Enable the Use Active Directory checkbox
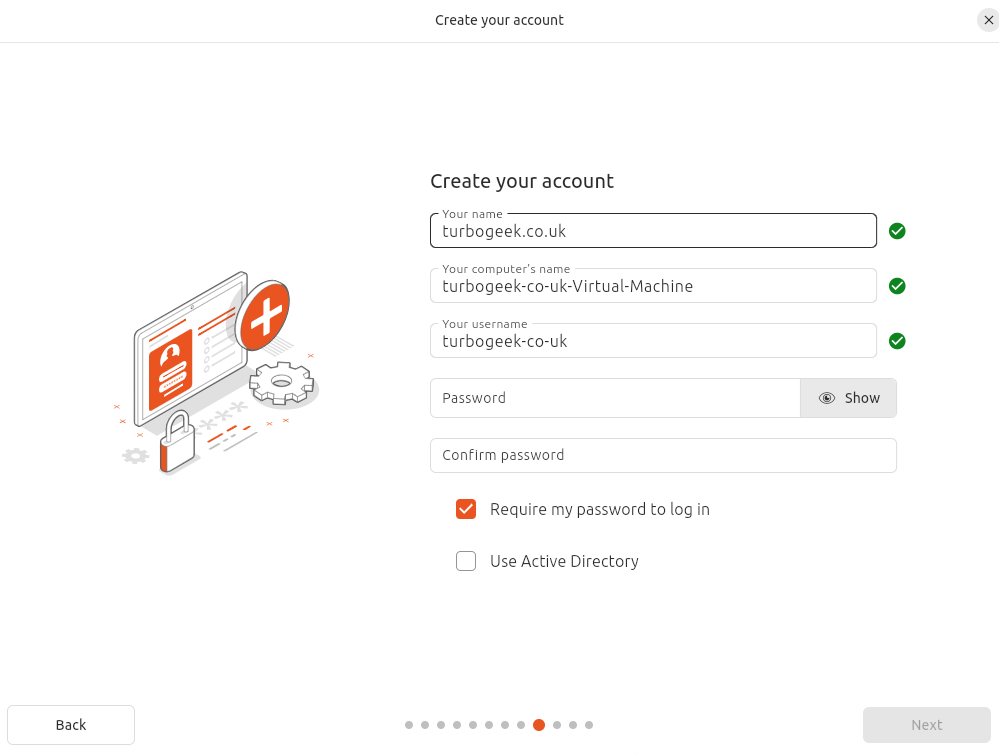This screenshot has height=754, width=999. pos(466,561)
